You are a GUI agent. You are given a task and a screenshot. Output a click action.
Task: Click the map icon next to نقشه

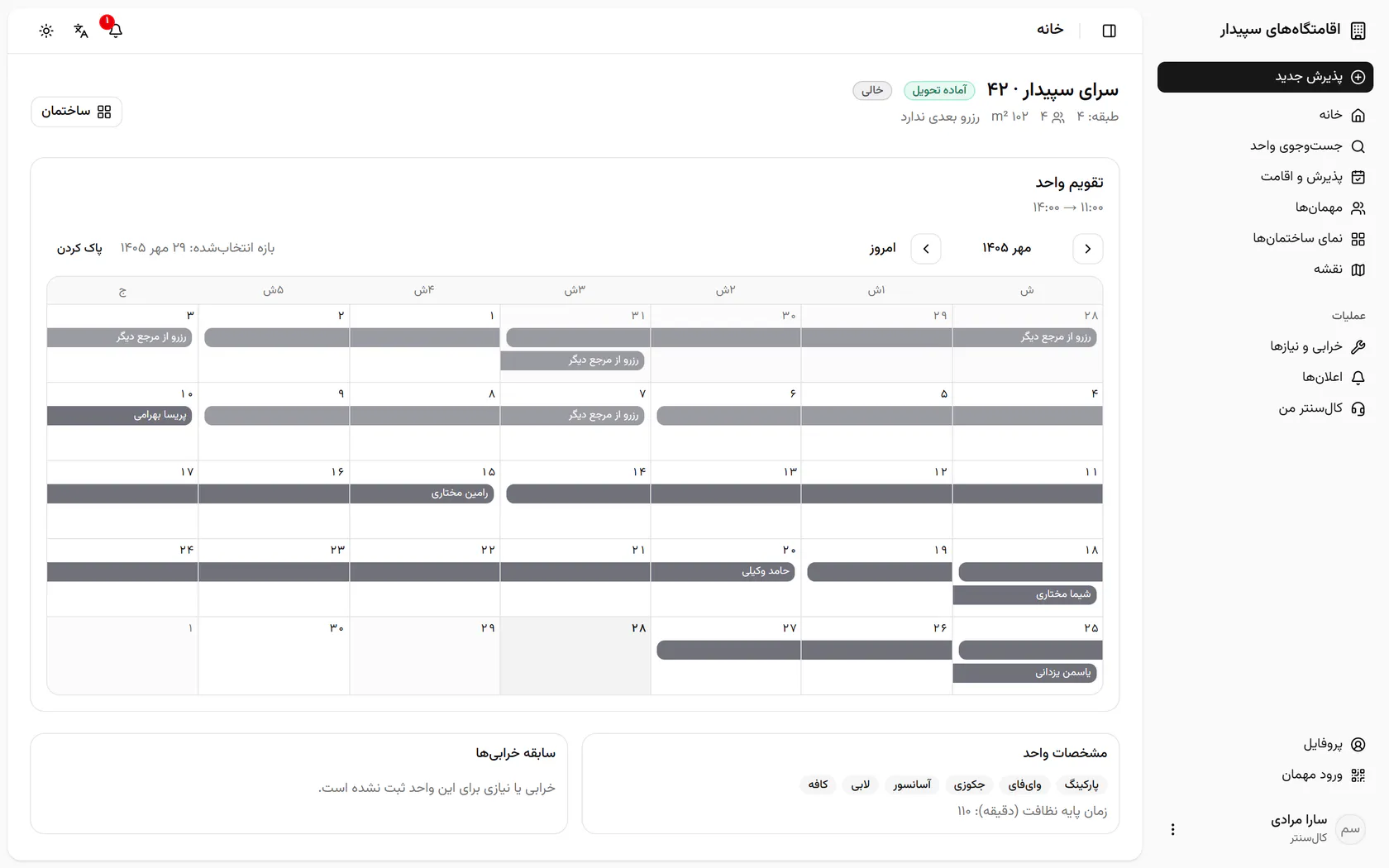coord(1358,269)
